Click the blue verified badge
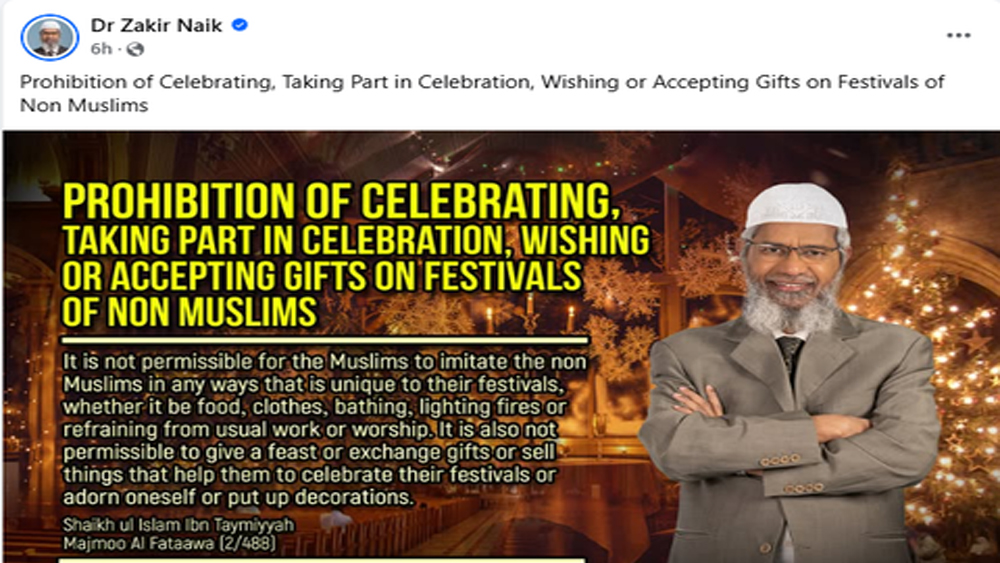This screenshot has height=563, width=1000. 240,26
